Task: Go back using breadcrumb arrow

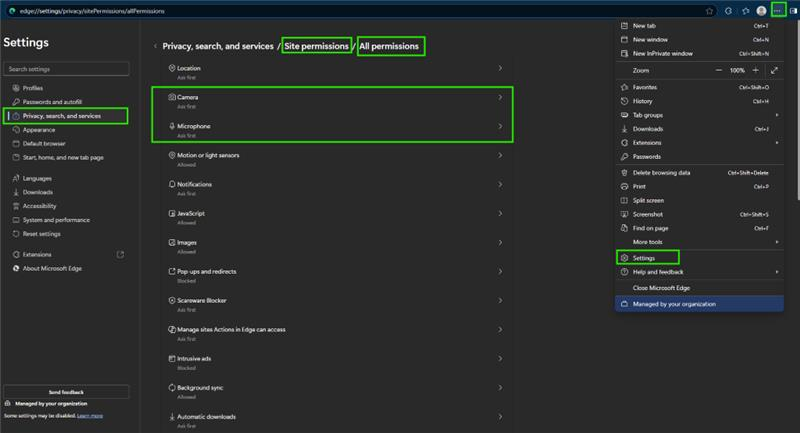Action: pyautogui.click(x=155, y=46)
